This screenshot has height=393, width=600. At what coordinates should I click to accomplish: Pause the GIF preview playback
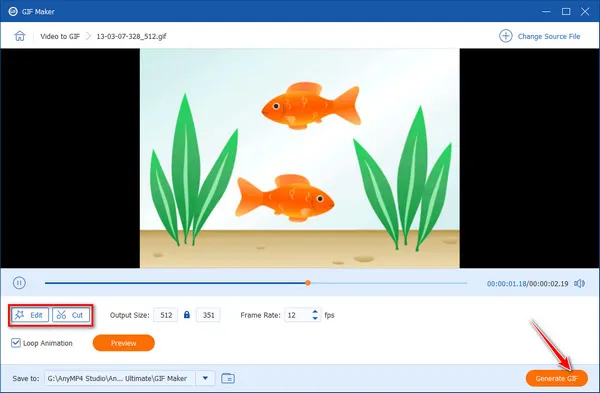pyautogui.click(x=19, y=283)
